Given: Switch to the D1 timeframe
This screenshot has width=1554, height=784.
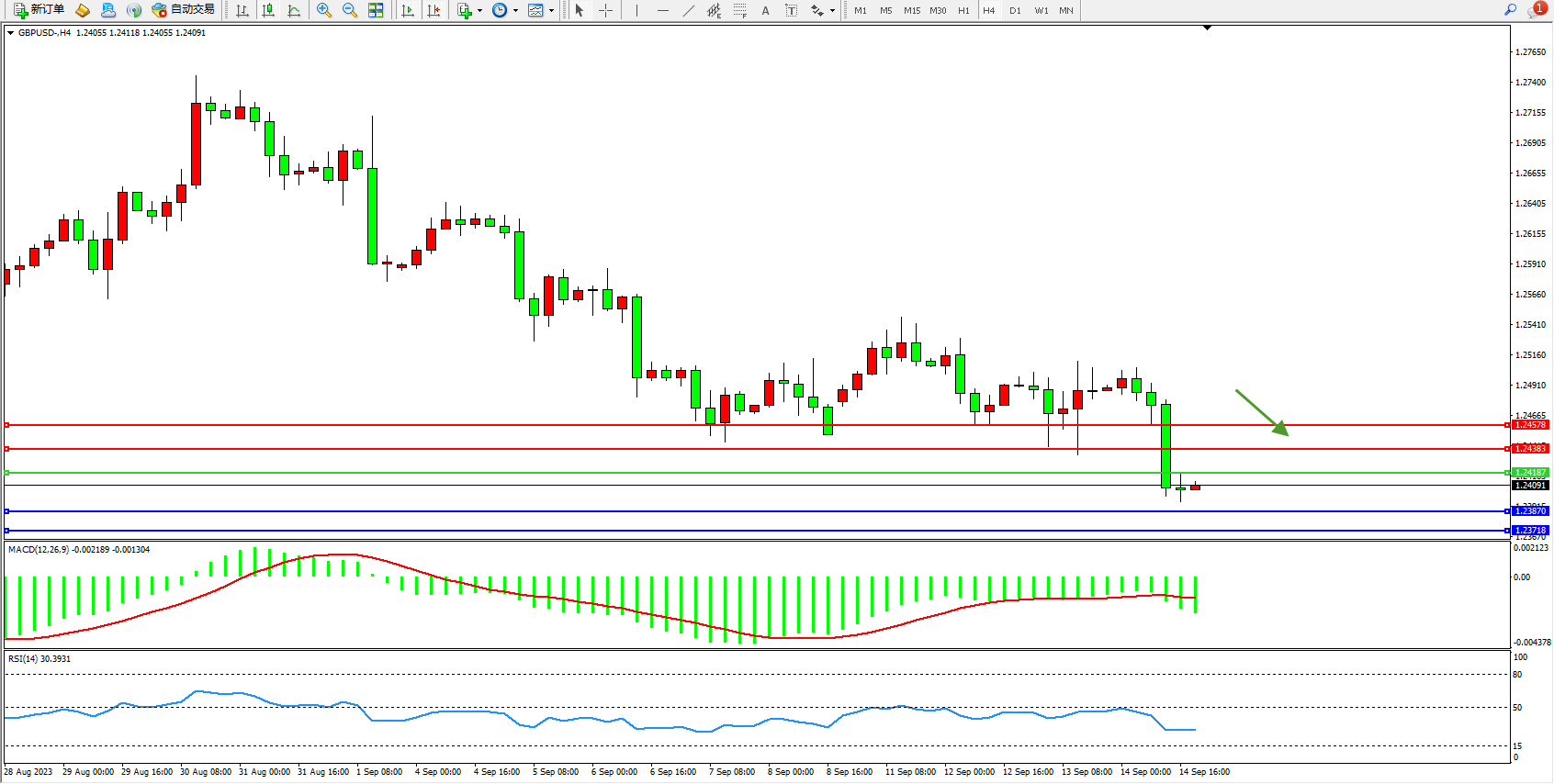Looking at the screenshot, I should (1015, 11).
